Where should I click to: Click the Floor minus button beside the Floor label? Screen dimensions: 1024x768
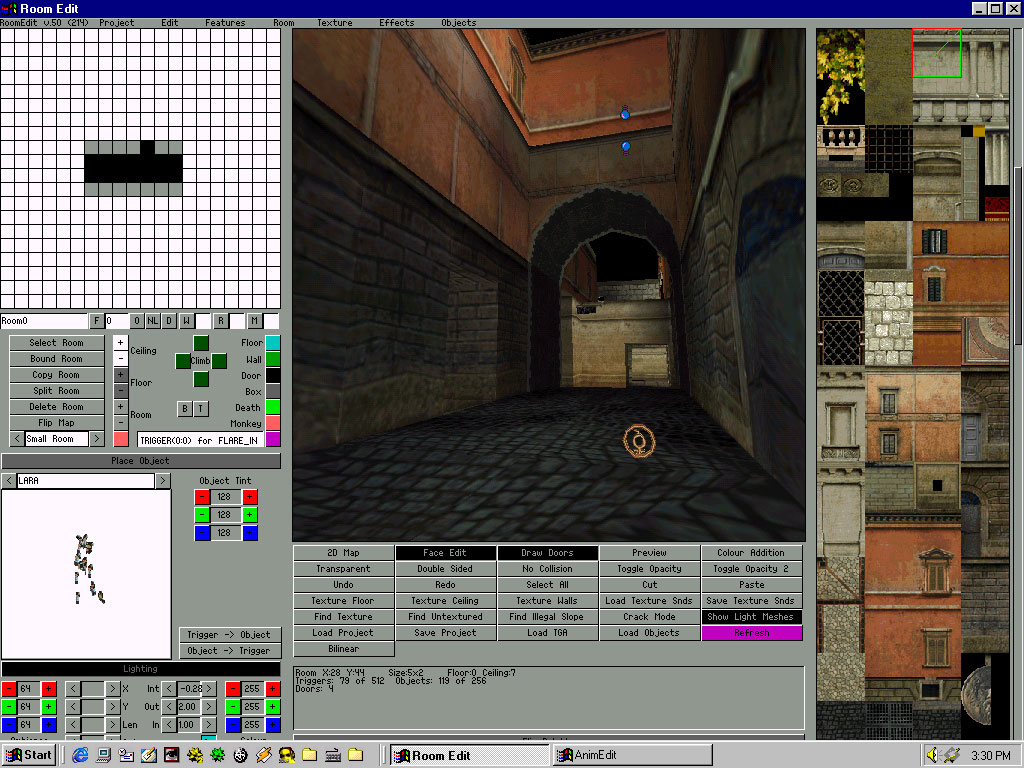pos(121,391)
